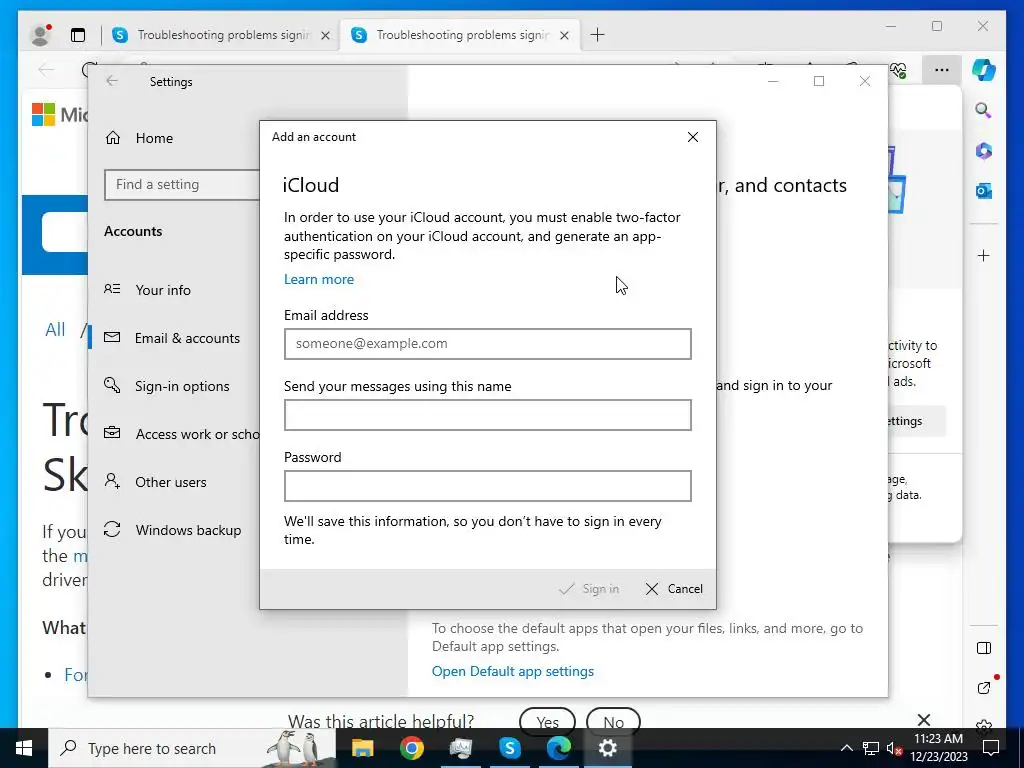Launch Google Chrome from taskbar
Screen dimensions: 1024x768
pos(411,748)
